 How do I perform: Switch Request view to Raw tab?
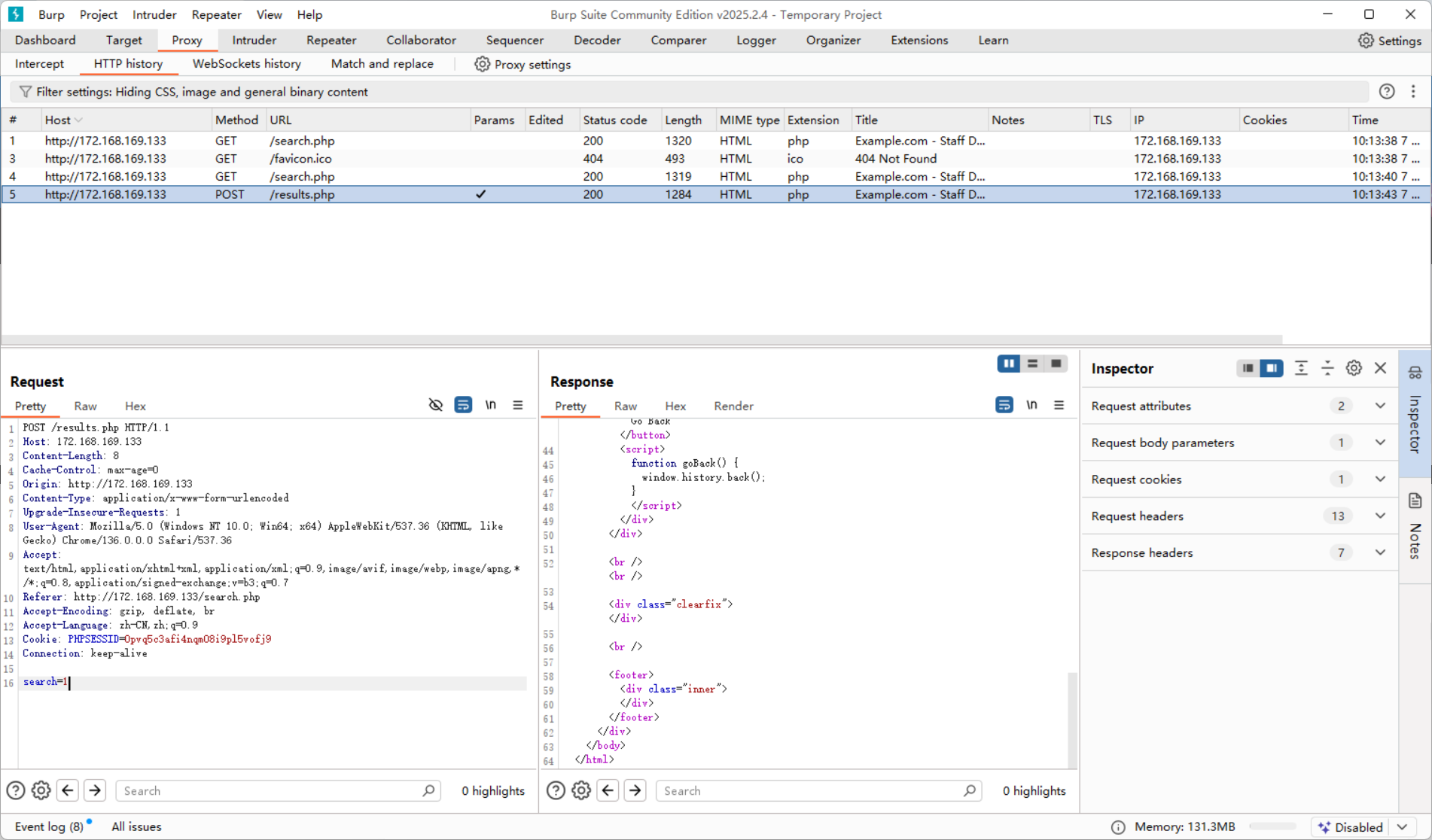point(85,406)
